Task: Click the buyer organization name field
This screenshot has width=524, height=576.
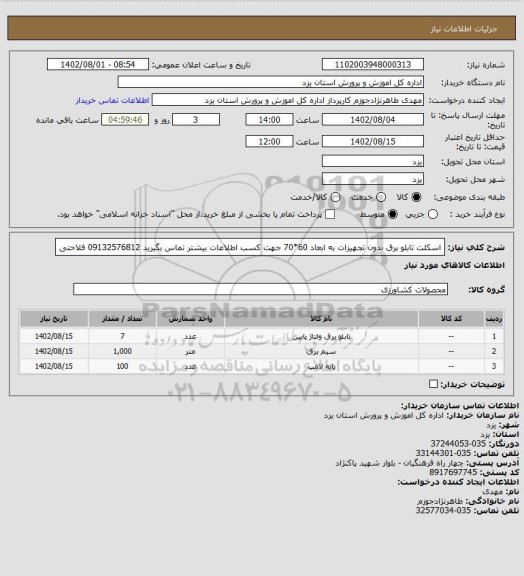Action: click(x=270, y=82)
